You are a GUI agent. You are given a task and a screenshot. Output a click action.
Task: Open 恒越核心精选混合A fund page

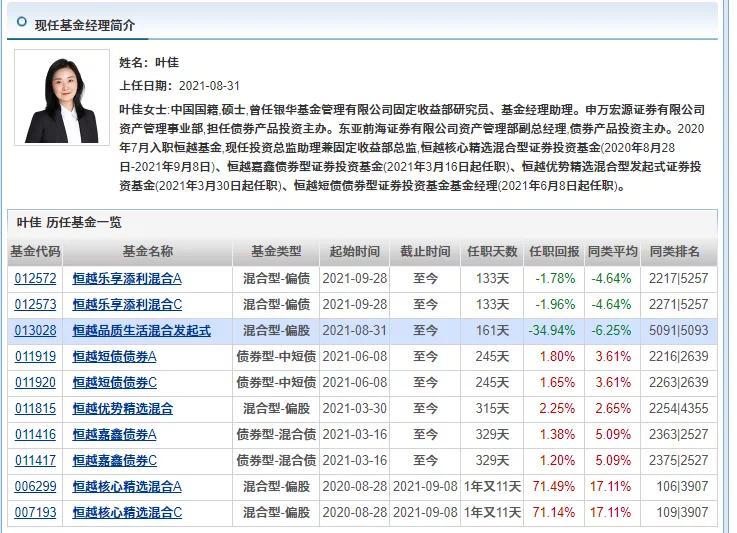point(127,486)
